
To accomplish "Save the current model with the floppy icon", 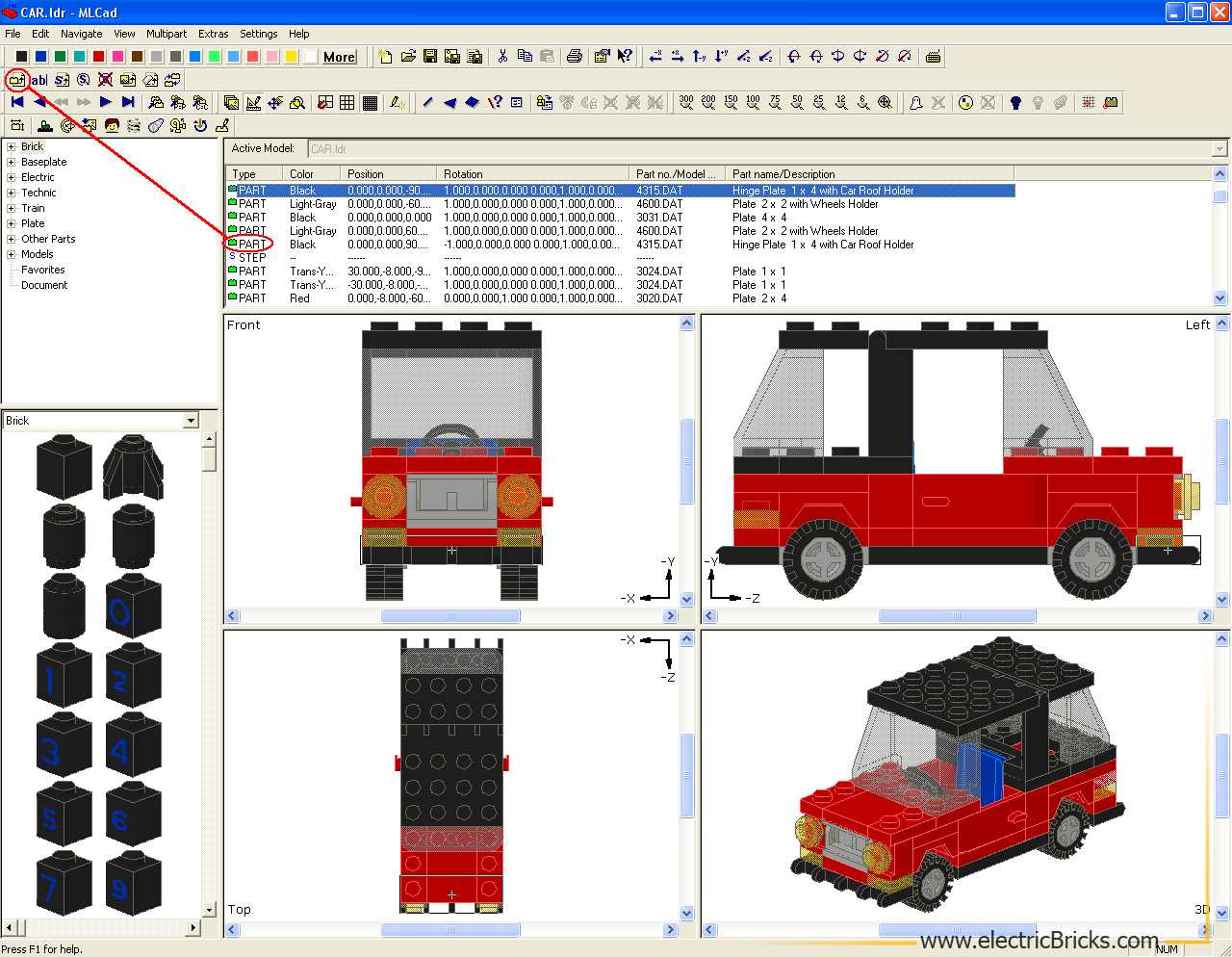I will point(429,57).
